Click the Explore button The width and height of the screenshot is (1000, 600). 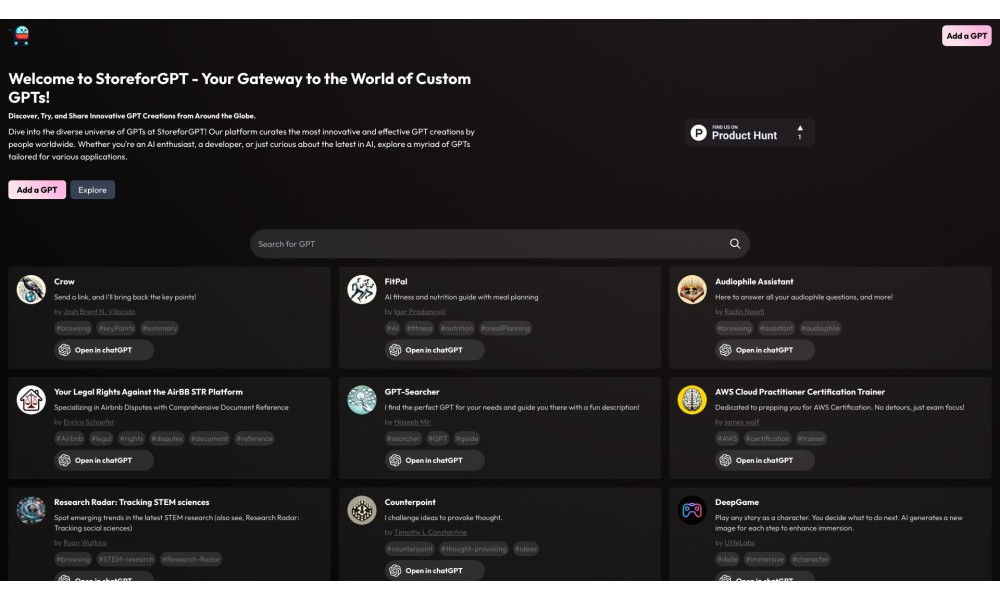pyautogui.click(x=92, y=190)
